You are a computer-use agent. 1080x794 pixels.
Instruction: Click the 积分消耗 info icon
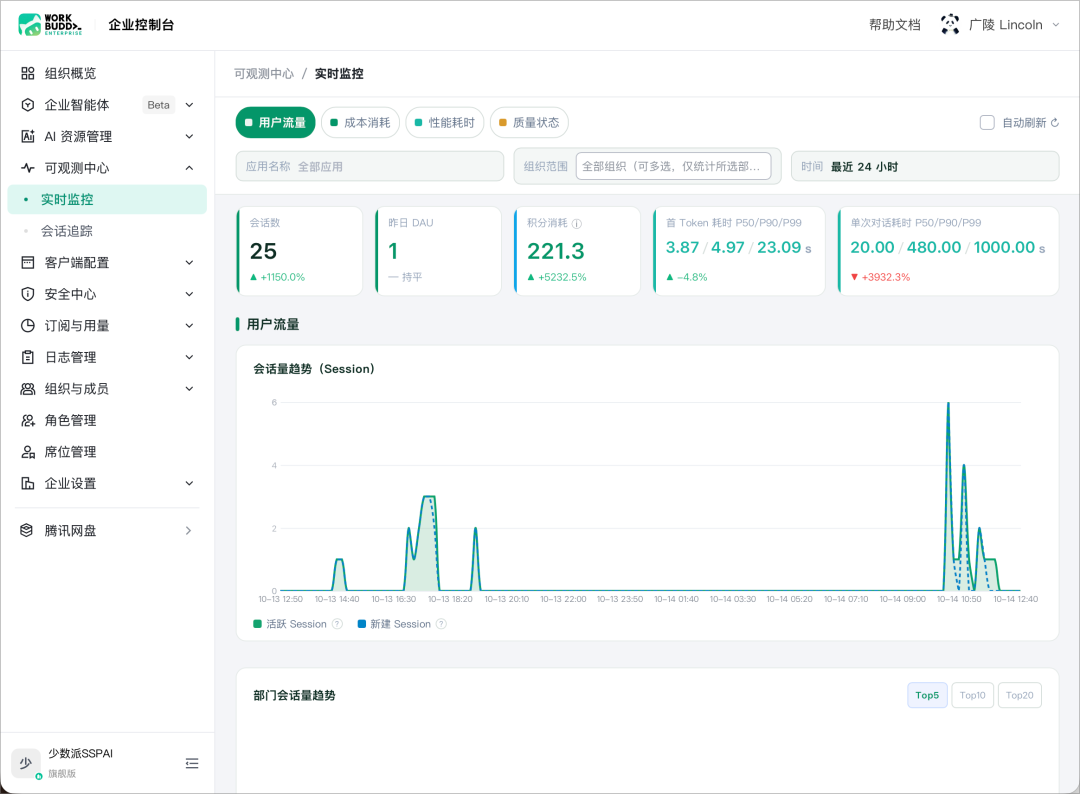pos(577,223)
